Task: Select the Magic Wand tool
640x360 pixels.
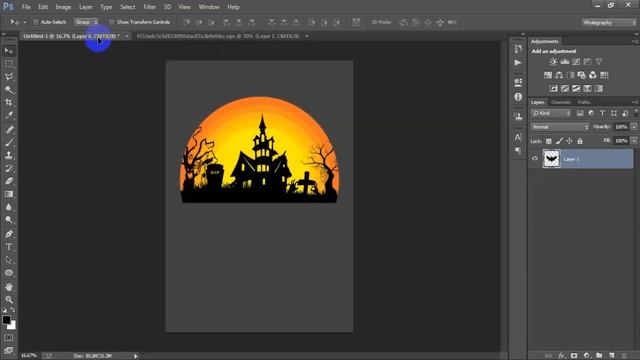Action: click(9, 89)
